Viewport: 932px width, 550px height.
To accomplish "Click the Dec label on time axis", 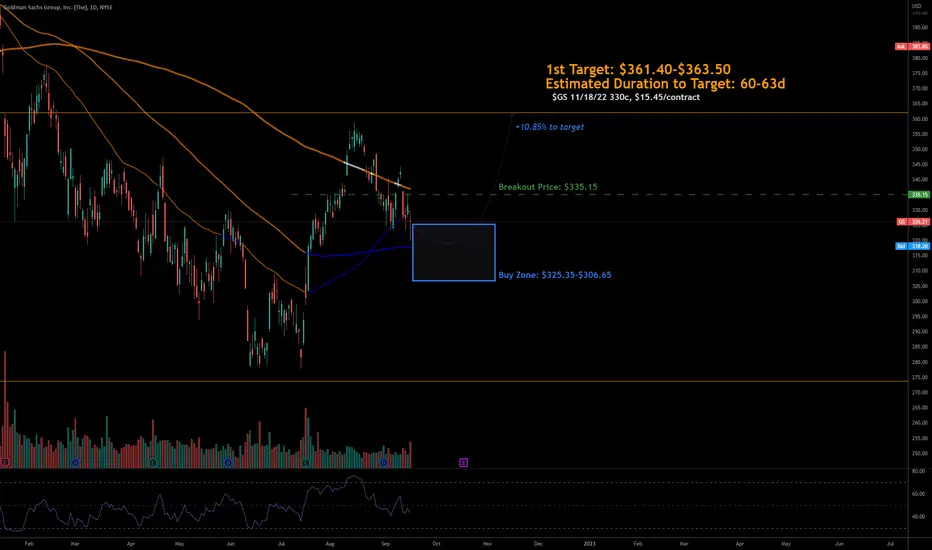I will pyautogui.click(x=538, y=543).
